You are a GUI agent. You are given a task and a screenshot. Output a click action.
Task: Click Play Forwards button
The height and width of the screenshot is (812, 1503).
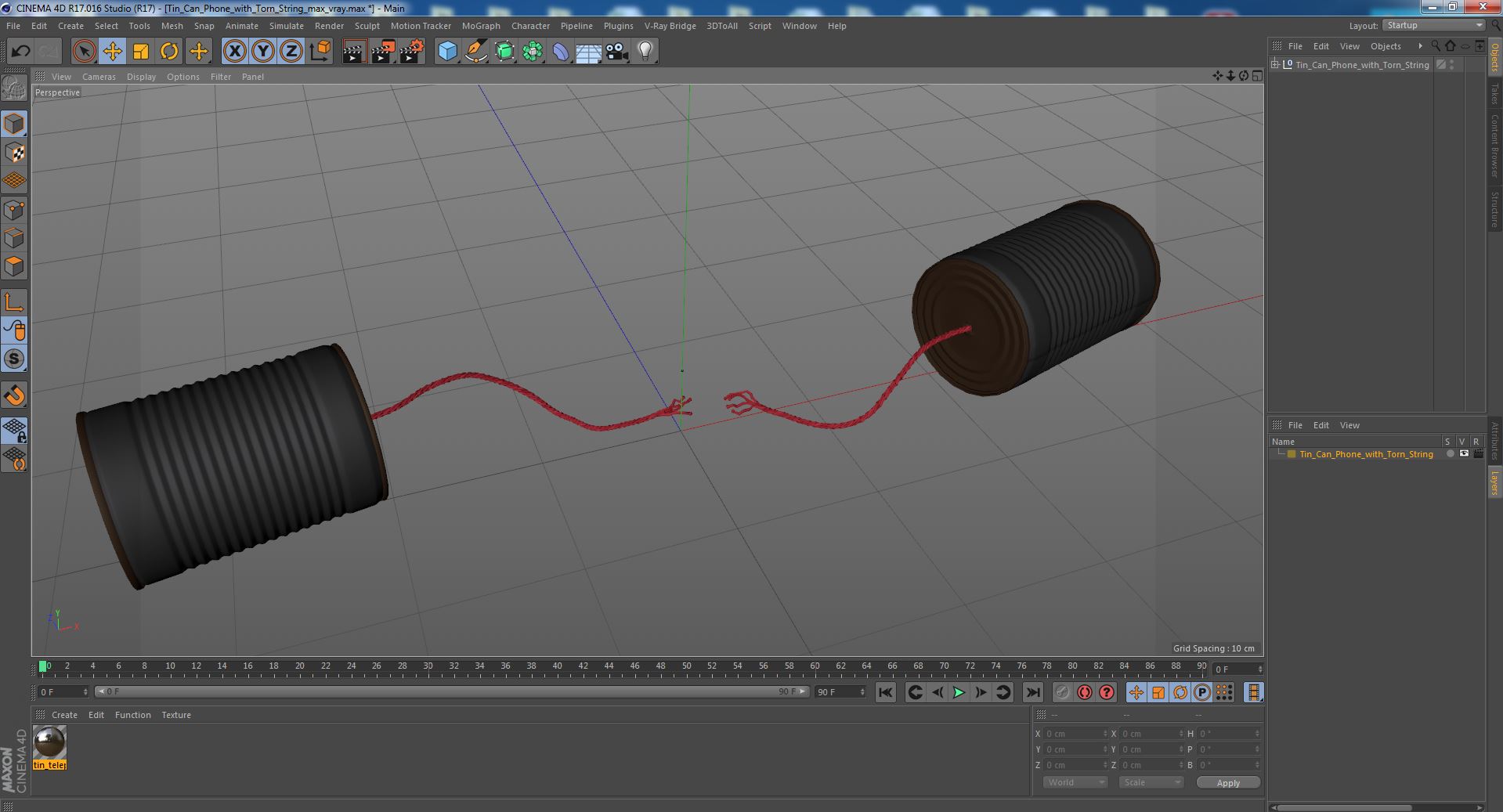coord(959,692)
